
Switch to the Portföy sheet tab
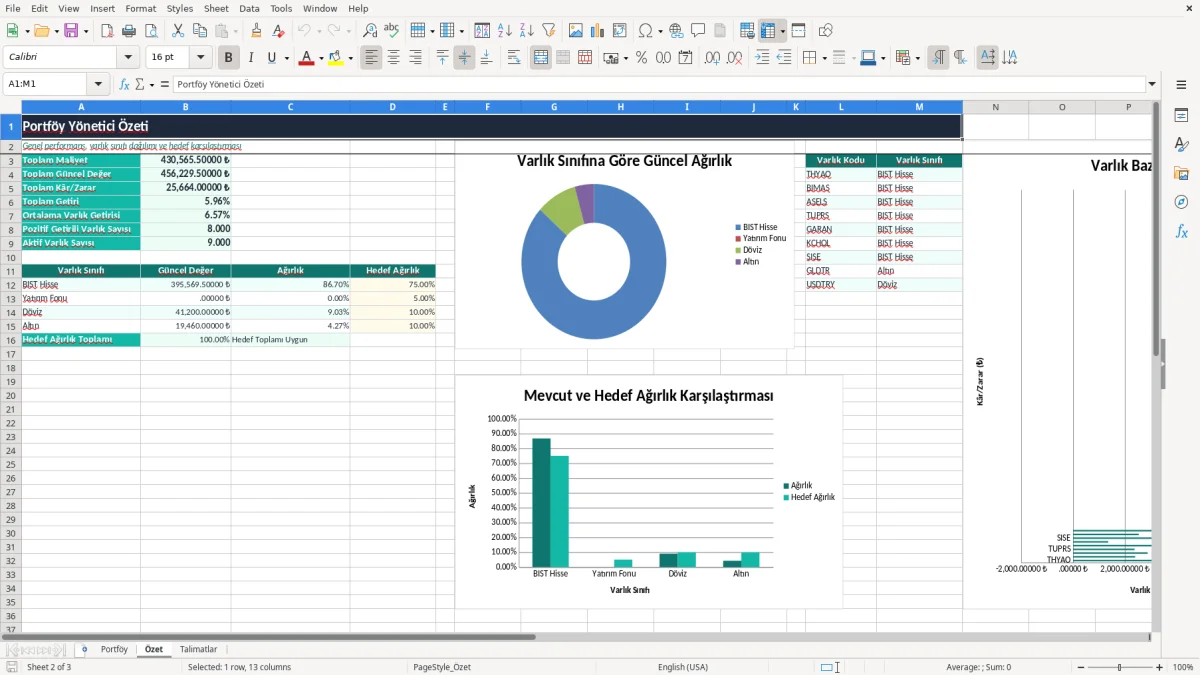pyautogui.click(x=114, y=649)
